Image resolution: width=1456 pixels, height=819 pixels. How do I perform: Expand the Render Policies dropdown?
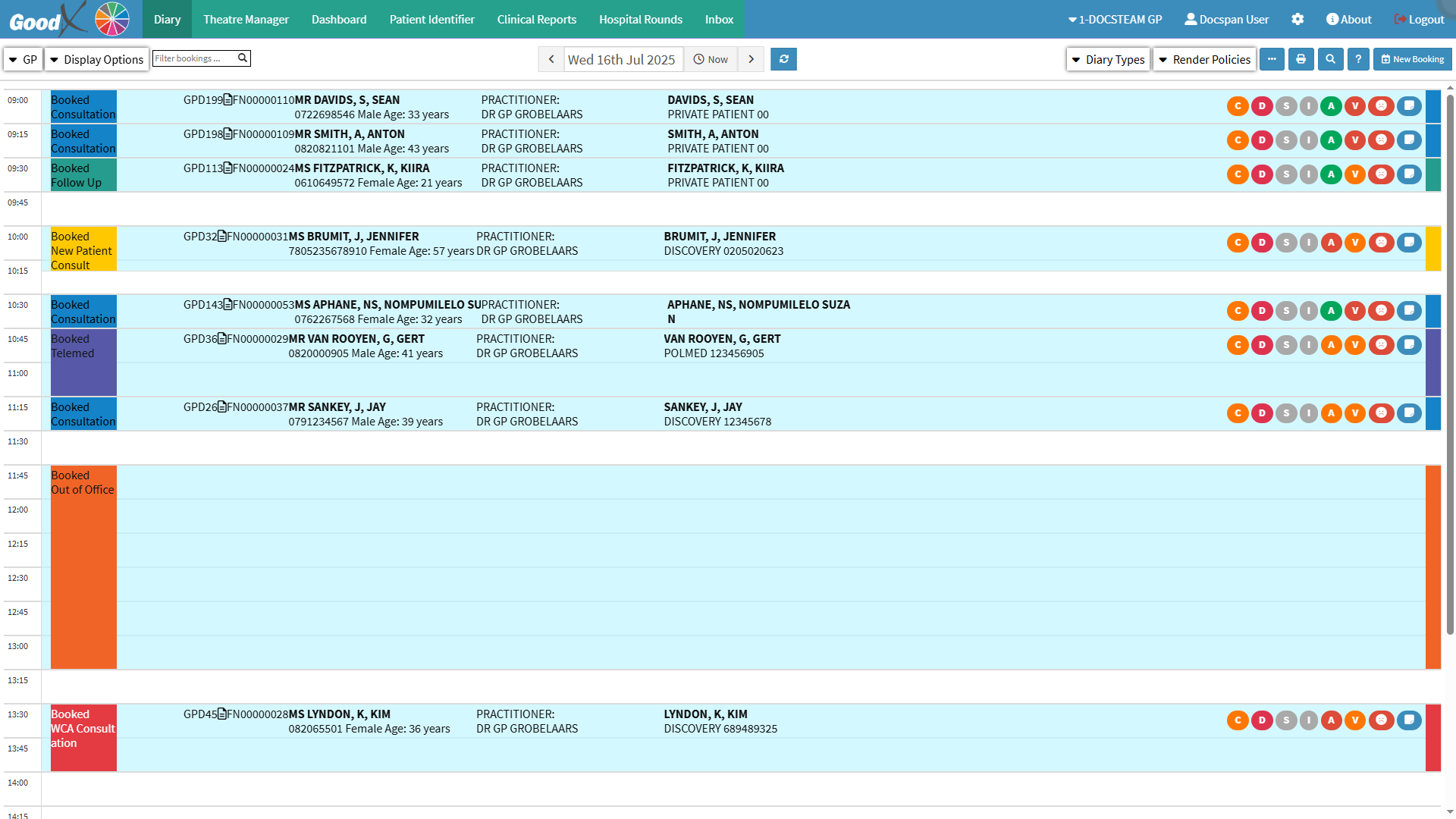(x=1204, y=59)
